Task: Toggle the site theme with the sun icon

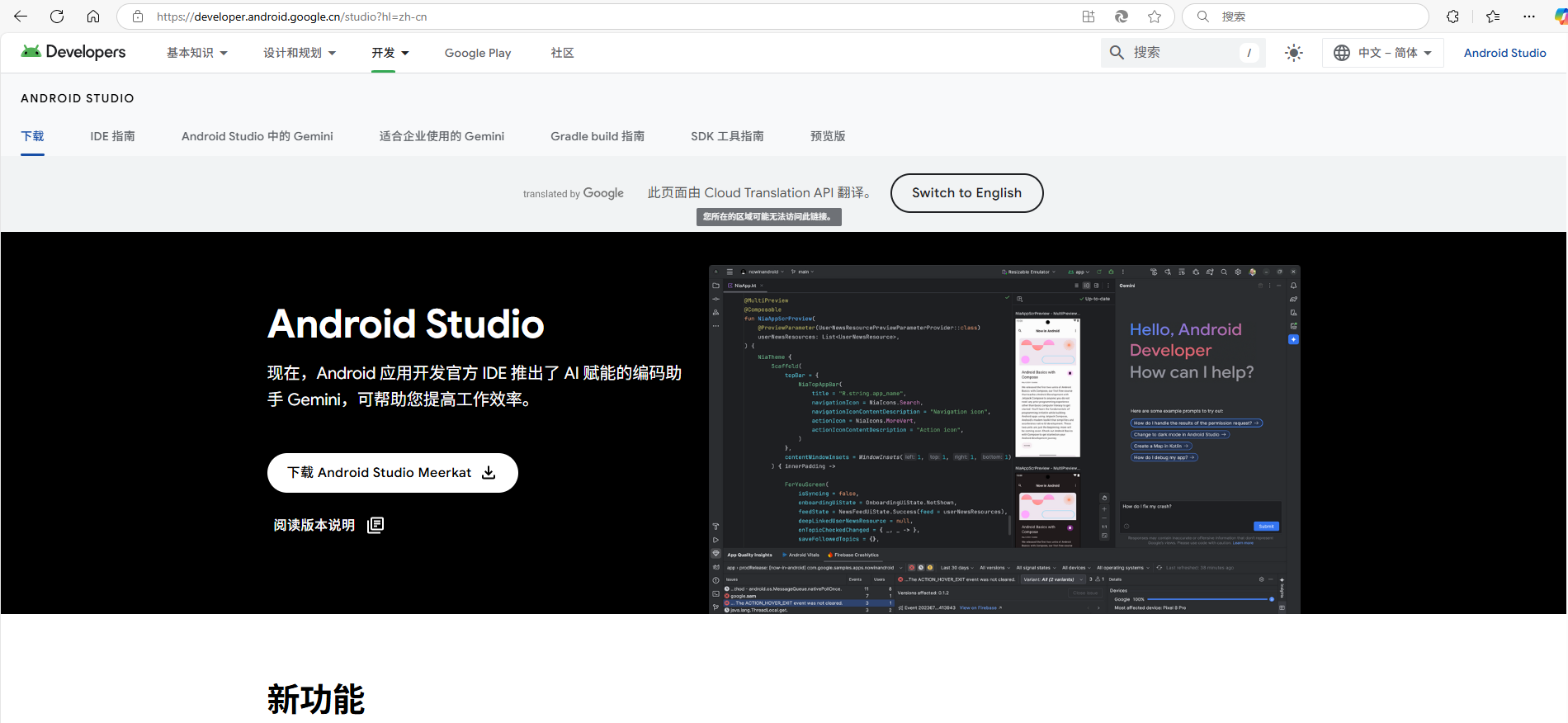Action: 1294,53
